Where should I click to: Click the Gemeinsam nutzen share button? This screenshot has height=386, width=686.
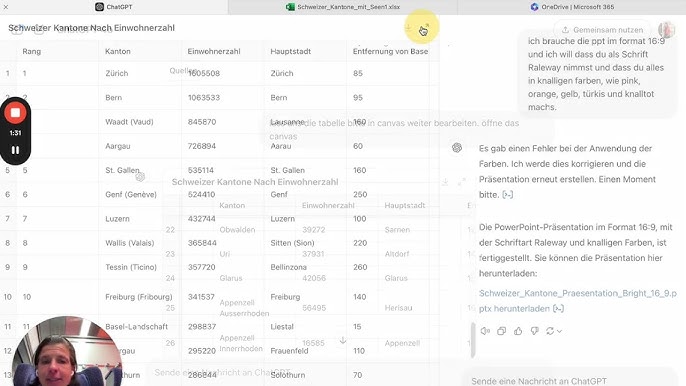[602, 30]
